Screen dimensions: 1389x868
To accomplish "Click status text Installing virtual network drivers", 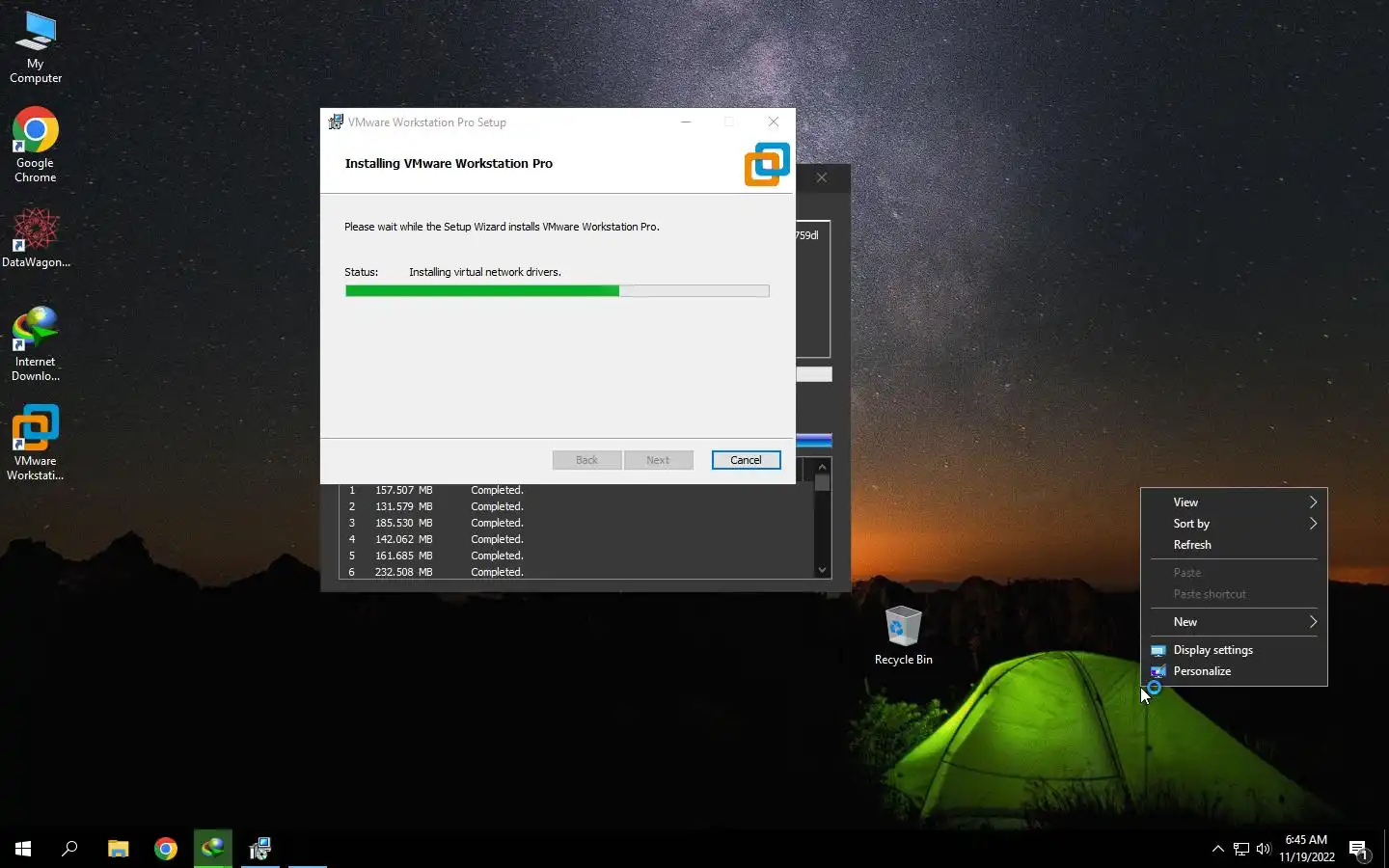I will [484, 272].
